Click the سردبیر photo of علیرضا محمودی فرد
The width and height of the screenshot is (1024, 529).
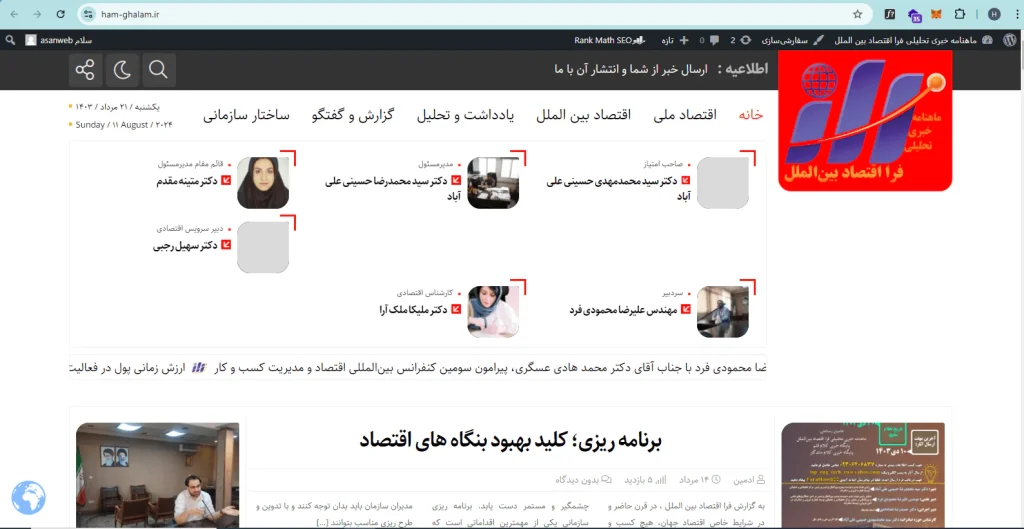(x=723, y=312)
